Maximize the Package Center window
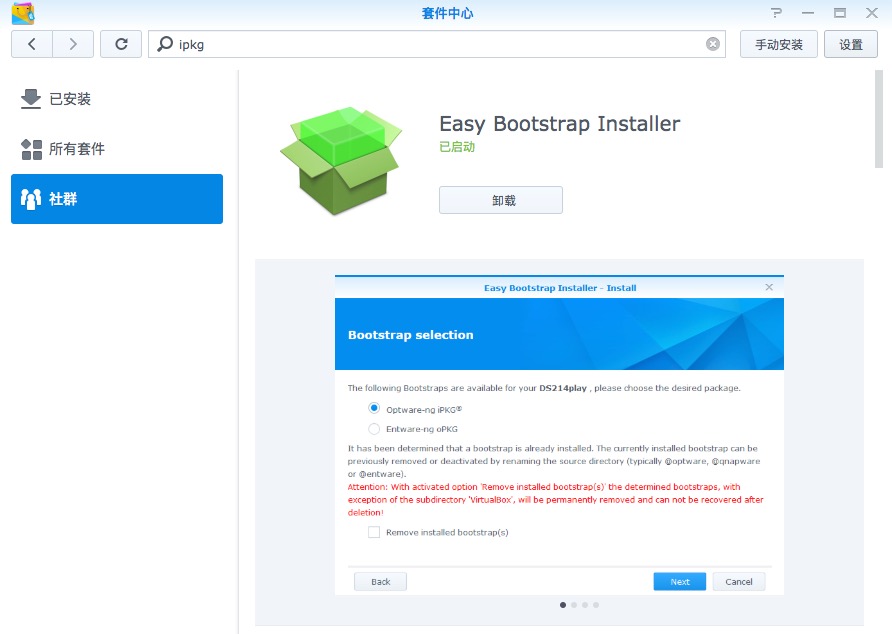The width and height of the screenshot is (892, 634). point(840,13)
